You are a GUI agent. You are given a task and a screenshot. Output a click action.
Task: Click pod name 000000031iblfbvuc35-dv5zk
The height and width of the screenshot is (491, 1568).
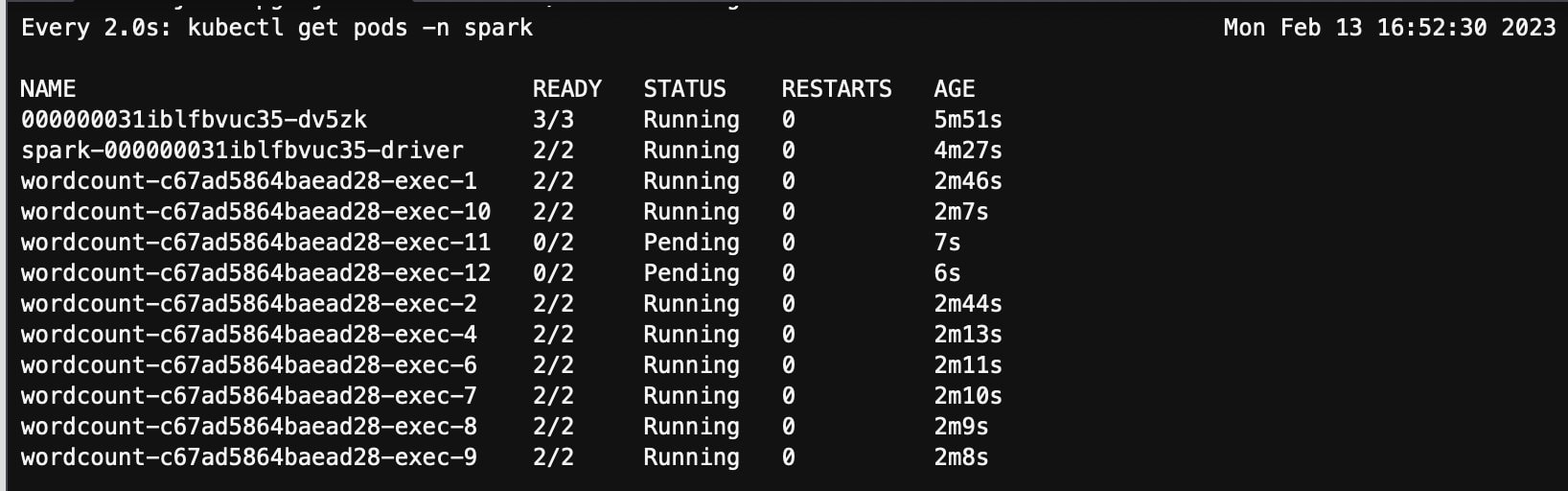pyautogui.click(x=194, y=120)
